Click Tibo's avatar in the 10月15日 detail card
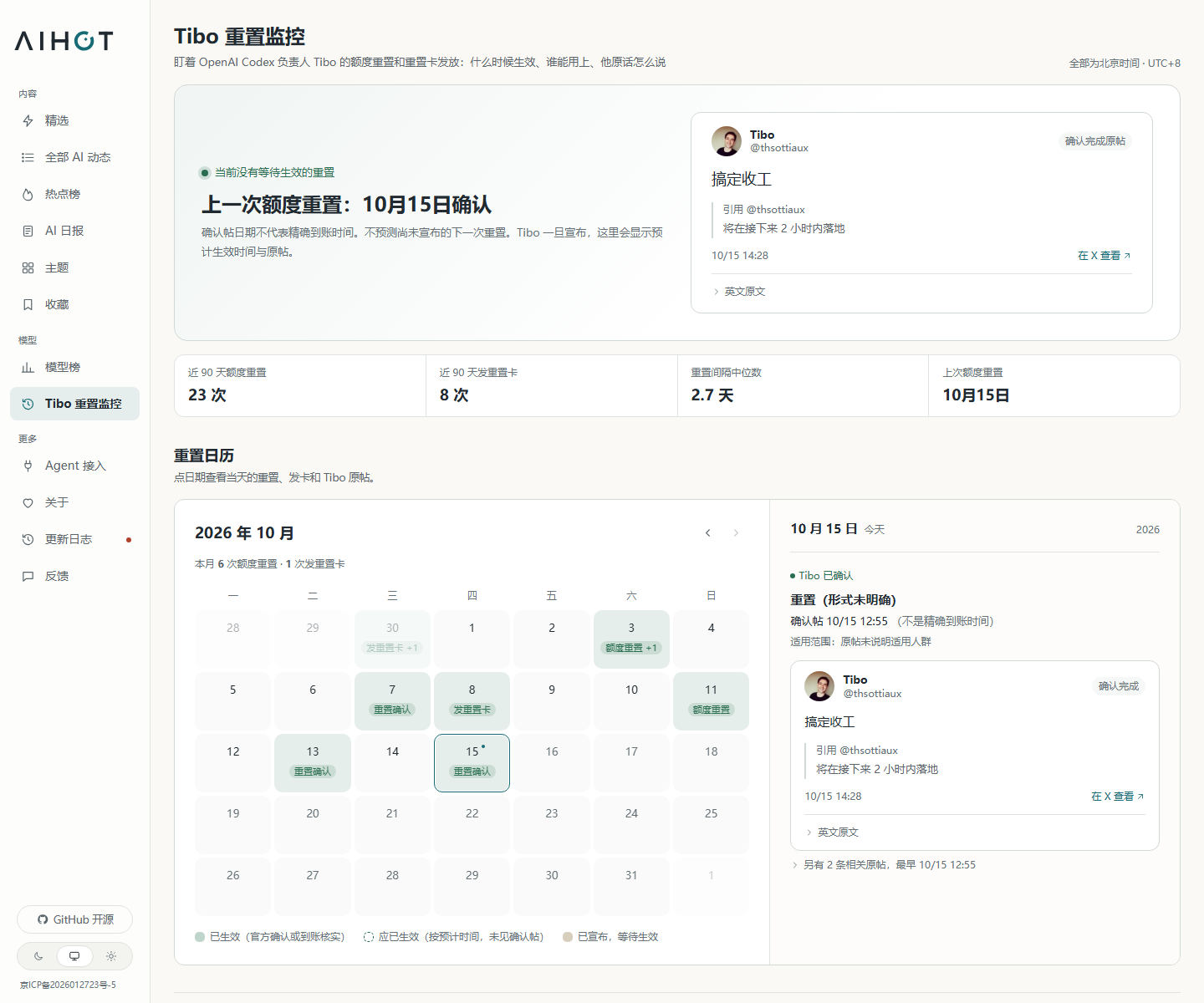The height and width of the screenshot is (1003, 1204). (x=819, y=686)
